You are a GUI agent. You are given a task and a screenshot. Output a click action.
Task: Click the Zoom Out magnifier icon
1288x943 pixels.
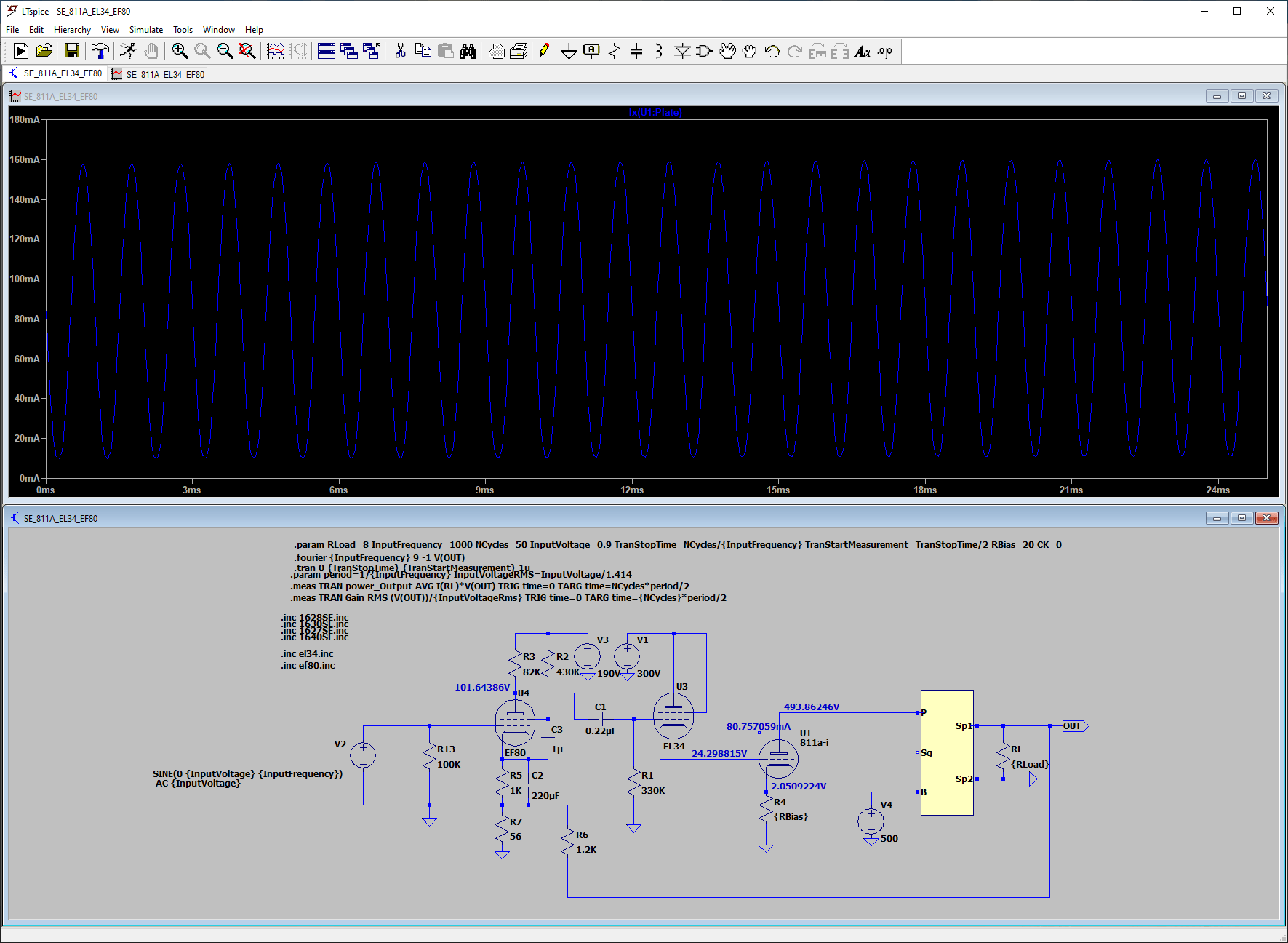(225, 51)
